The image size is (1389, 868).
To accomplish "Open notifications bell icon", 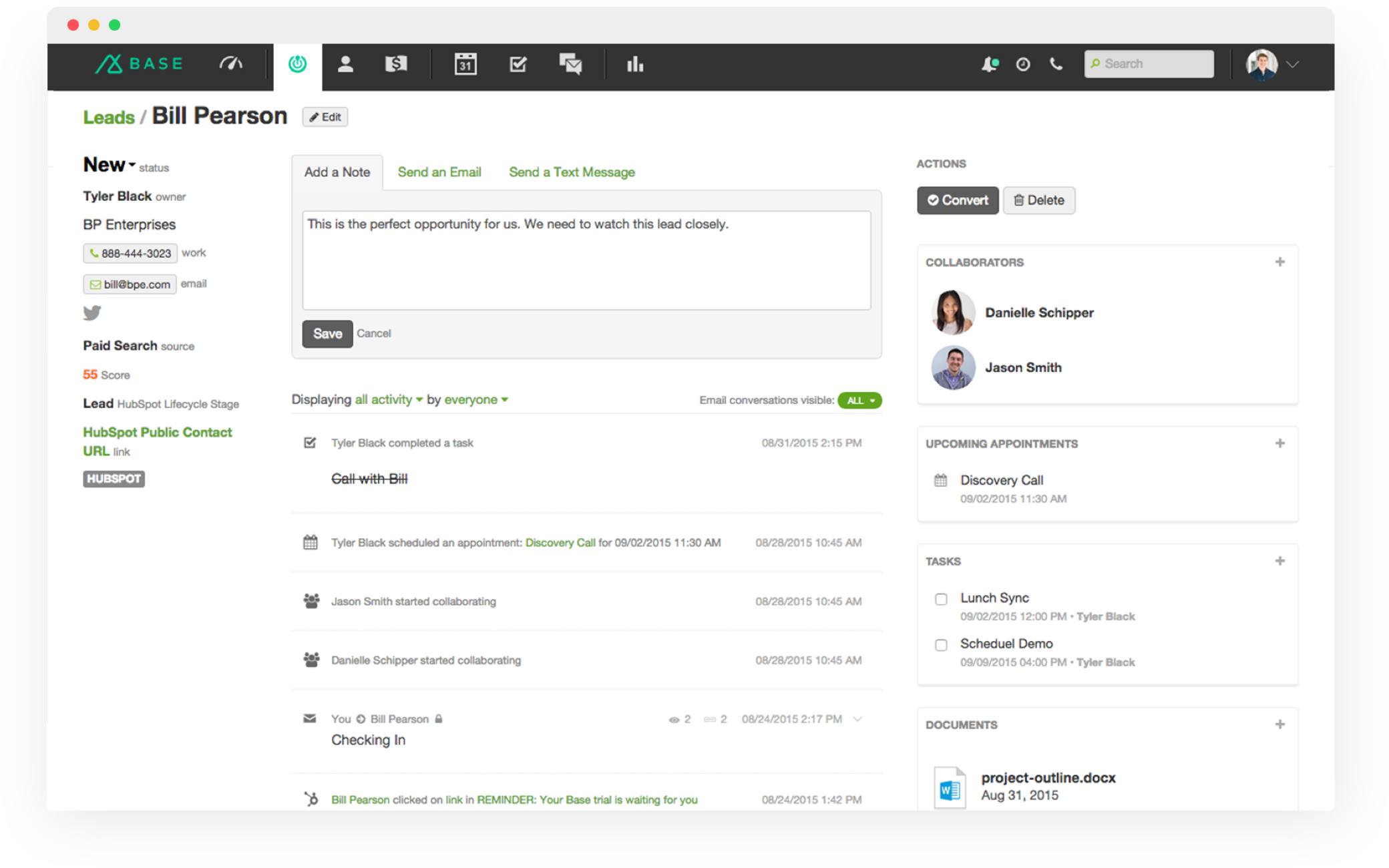I will [x=990, y=64].
